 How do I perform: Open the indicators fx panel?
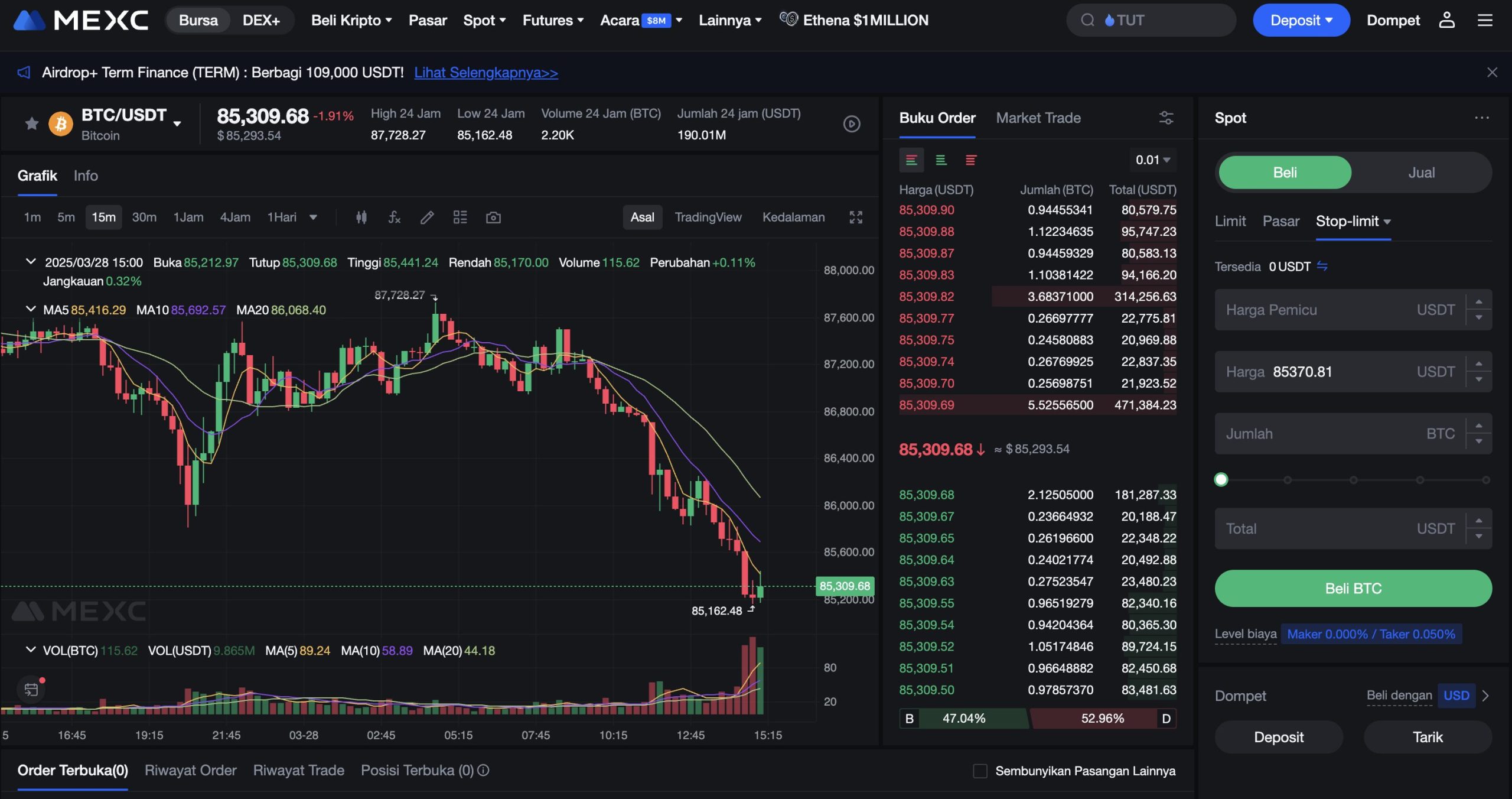(394, 217)
